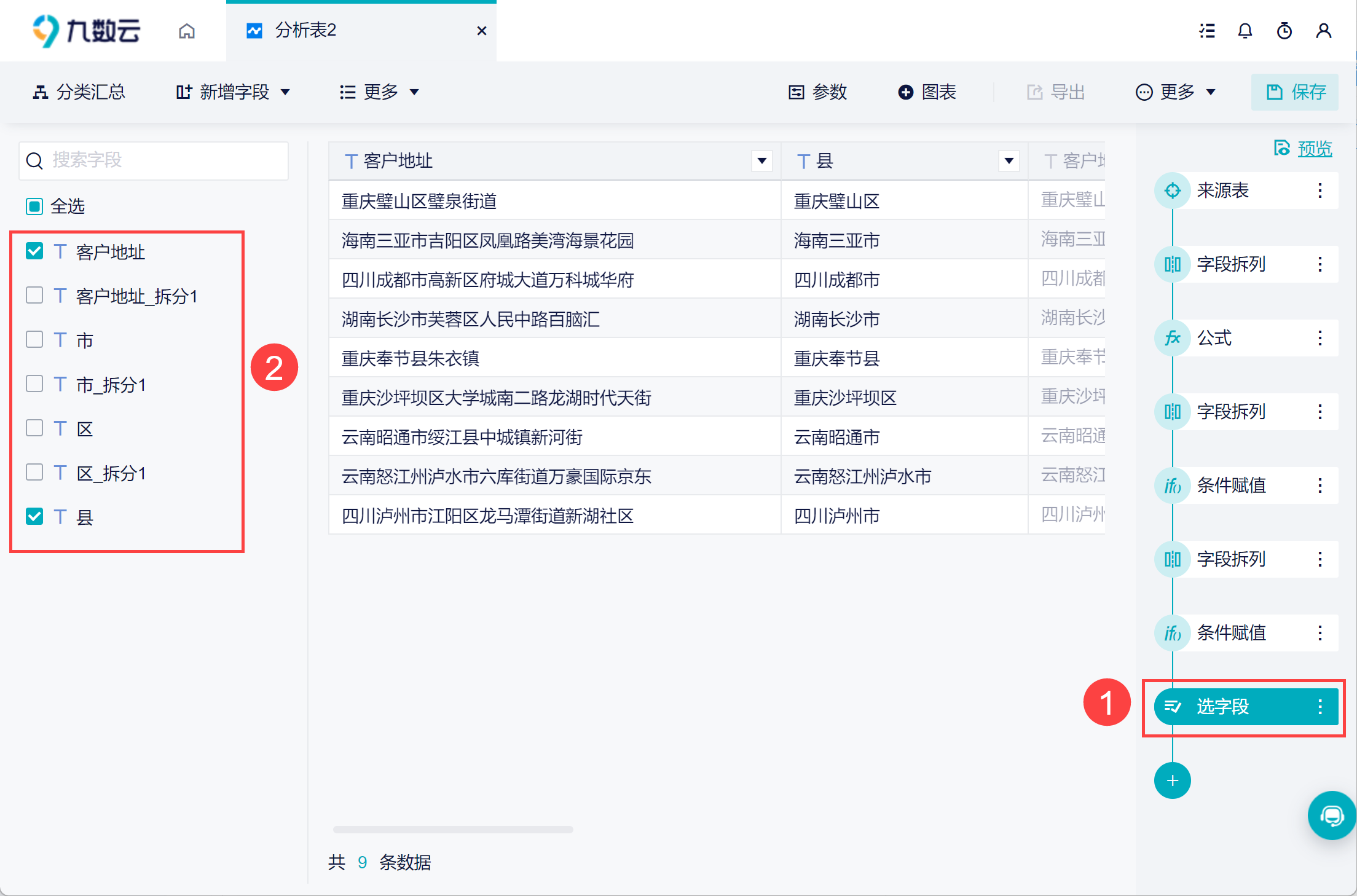Image resolution: width=1357 pixels, height=896 pixels.
Task: Toggle the 全选 checkbox
Action: [x=34, y=206]
